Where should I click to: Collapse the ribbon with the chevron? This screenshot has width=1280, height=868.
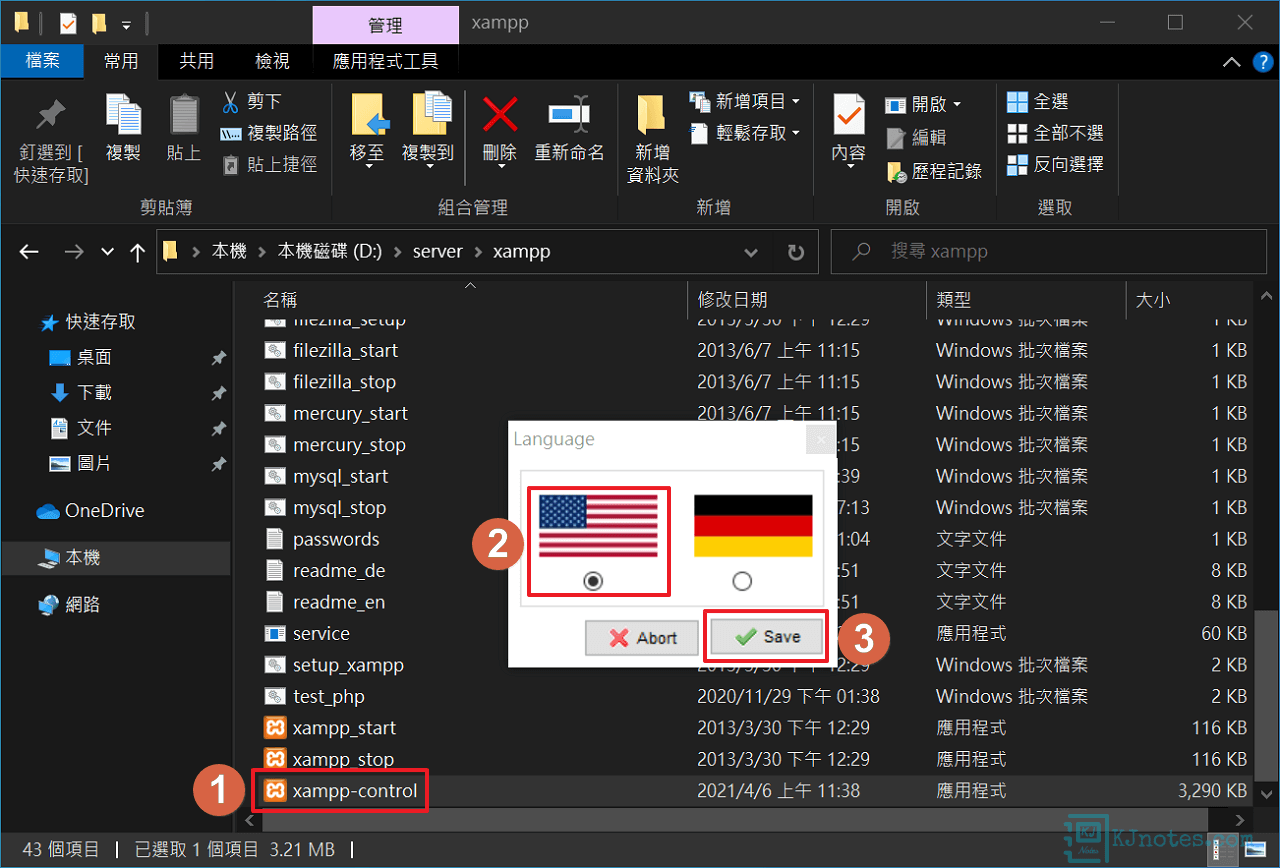click(x=1232, y=62)
